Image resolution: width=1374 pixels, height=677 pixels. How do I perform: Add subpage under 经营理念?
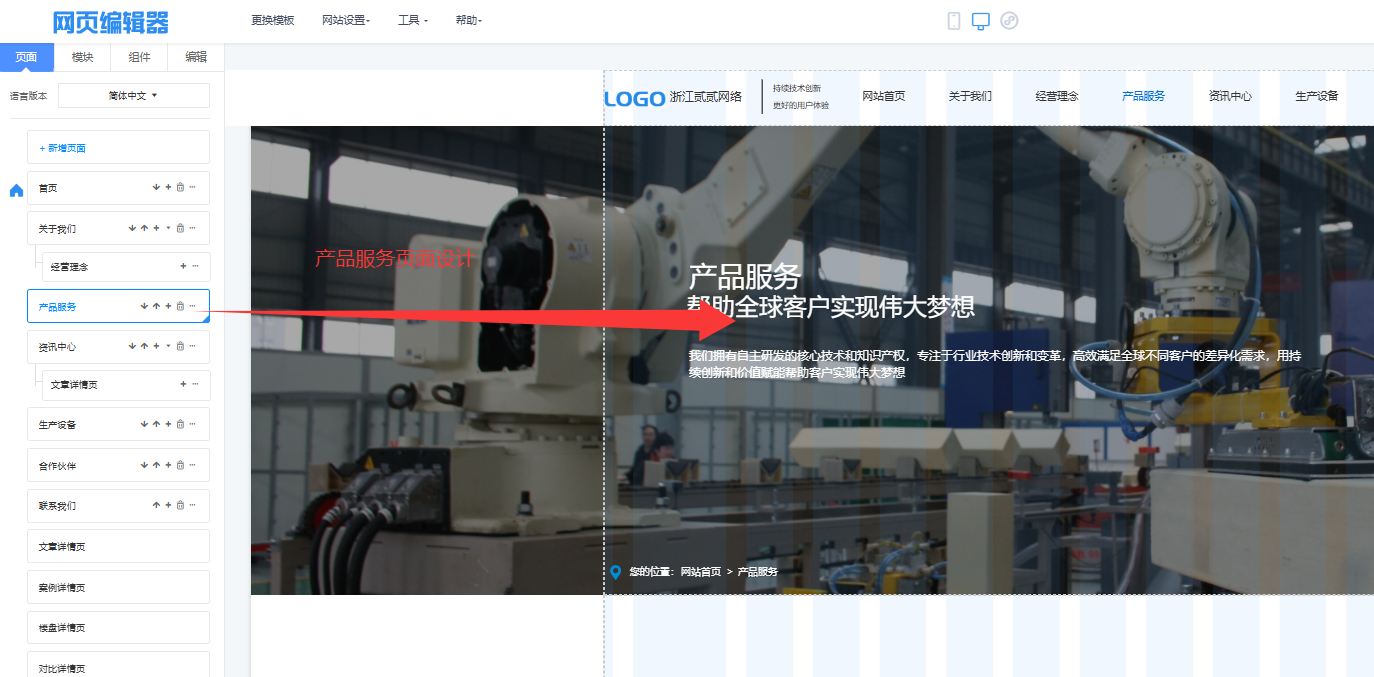pyautogui.click(x=183, y=266)
